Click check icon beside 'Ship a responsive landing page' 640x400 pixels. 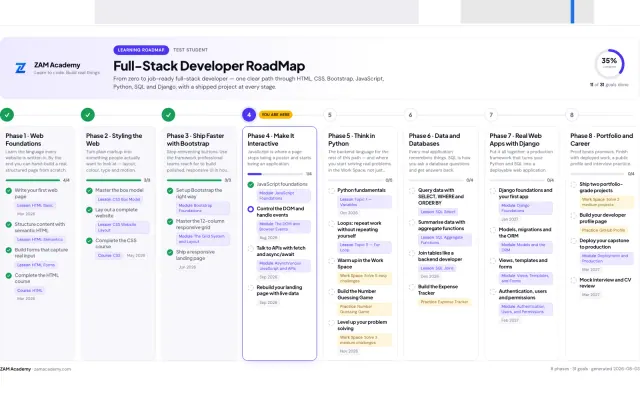[170, 253]
